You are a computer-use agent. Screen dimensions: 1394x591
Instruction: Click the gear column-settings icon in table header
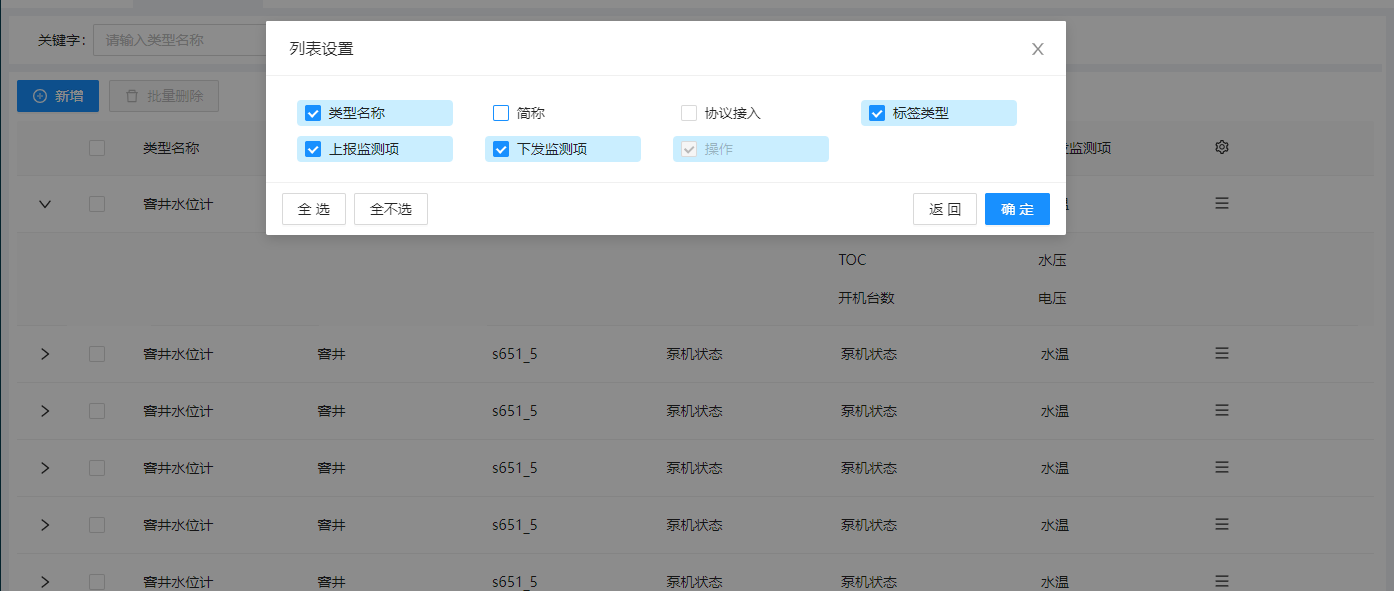(1221, 146)
